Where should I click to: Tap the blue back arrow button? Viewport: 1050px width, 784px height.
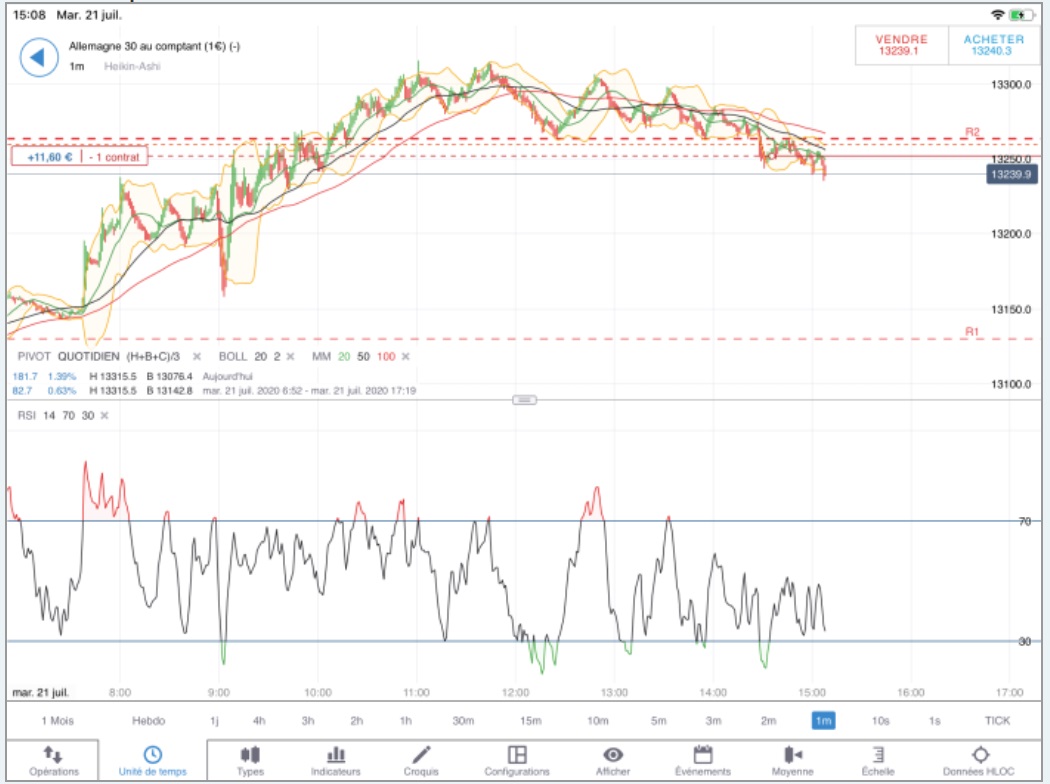tap(39, 58)
